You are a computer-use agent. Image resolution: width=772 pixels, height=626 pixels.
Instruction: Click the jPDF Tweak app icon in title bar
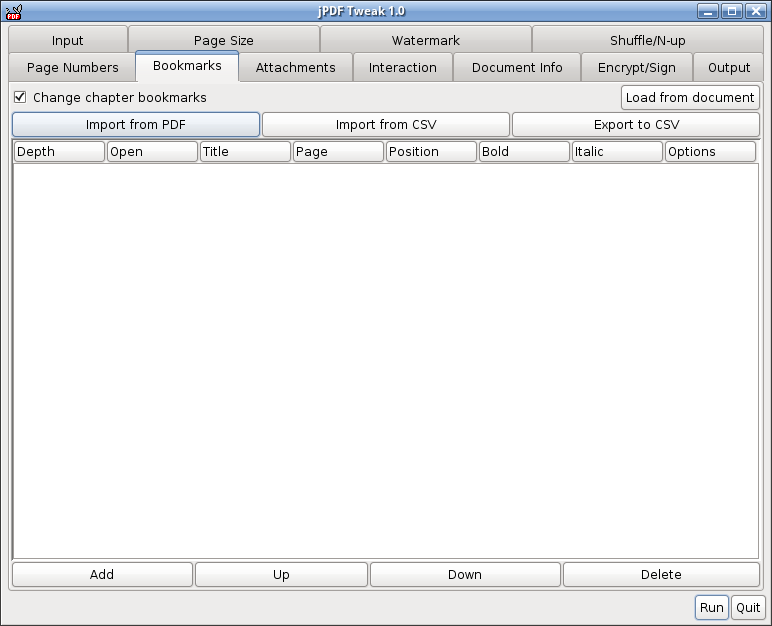14,11
